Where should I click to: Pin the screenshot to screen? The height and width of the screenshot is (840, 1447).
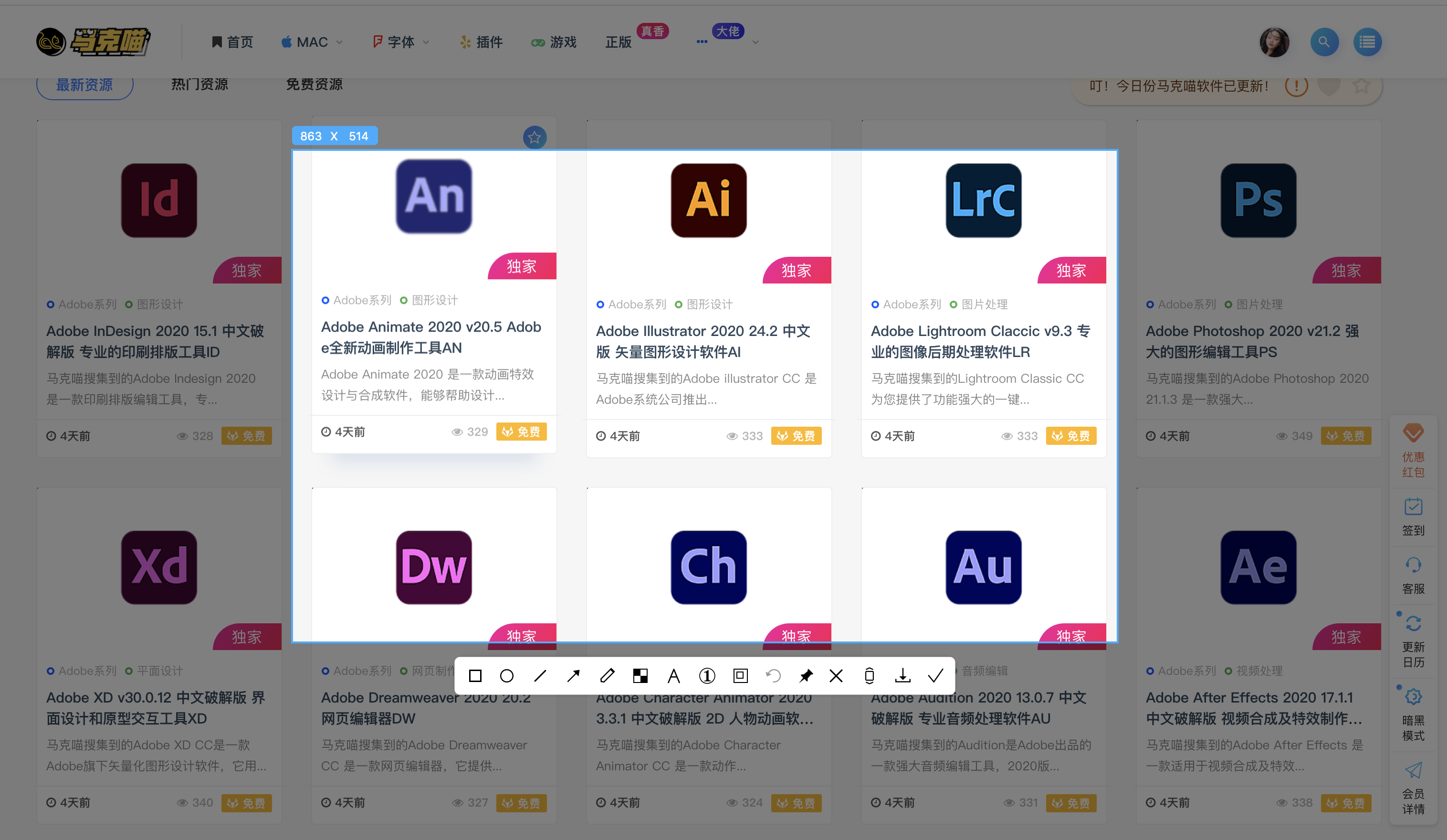[806, 676]
